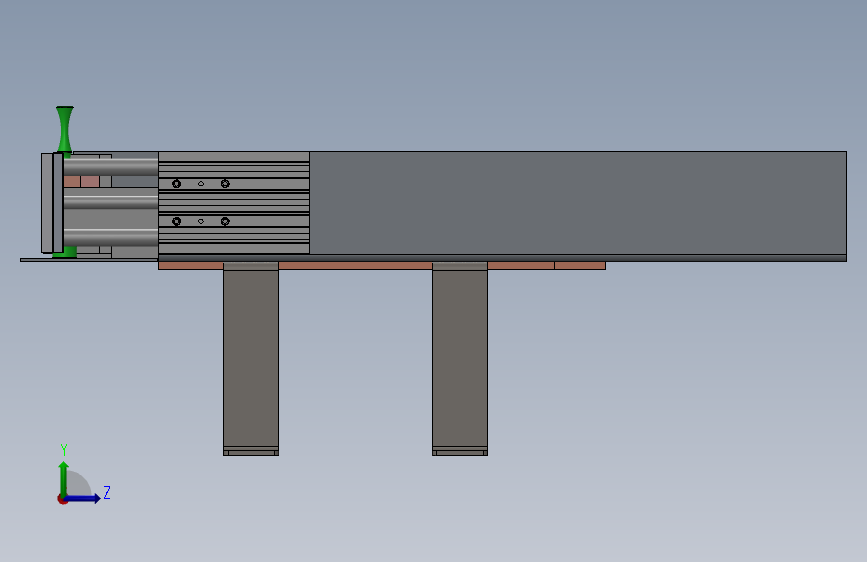Select the large dark gray panel face

coord(578,202)
